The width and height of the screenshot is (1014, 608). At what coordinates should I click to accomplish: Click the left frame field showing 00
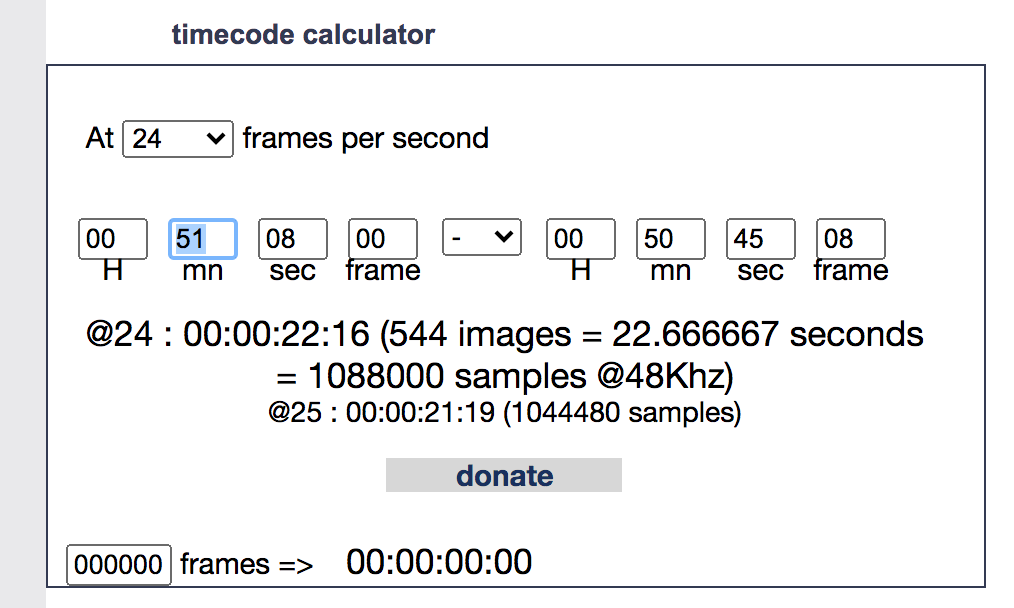click(x=382, y=238)
